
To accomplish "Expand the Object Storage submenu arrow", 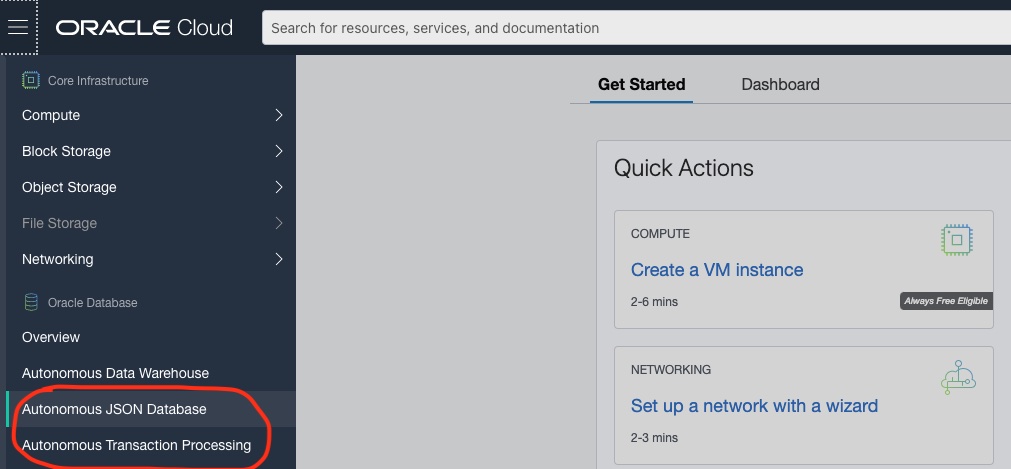I will (279, 187).
